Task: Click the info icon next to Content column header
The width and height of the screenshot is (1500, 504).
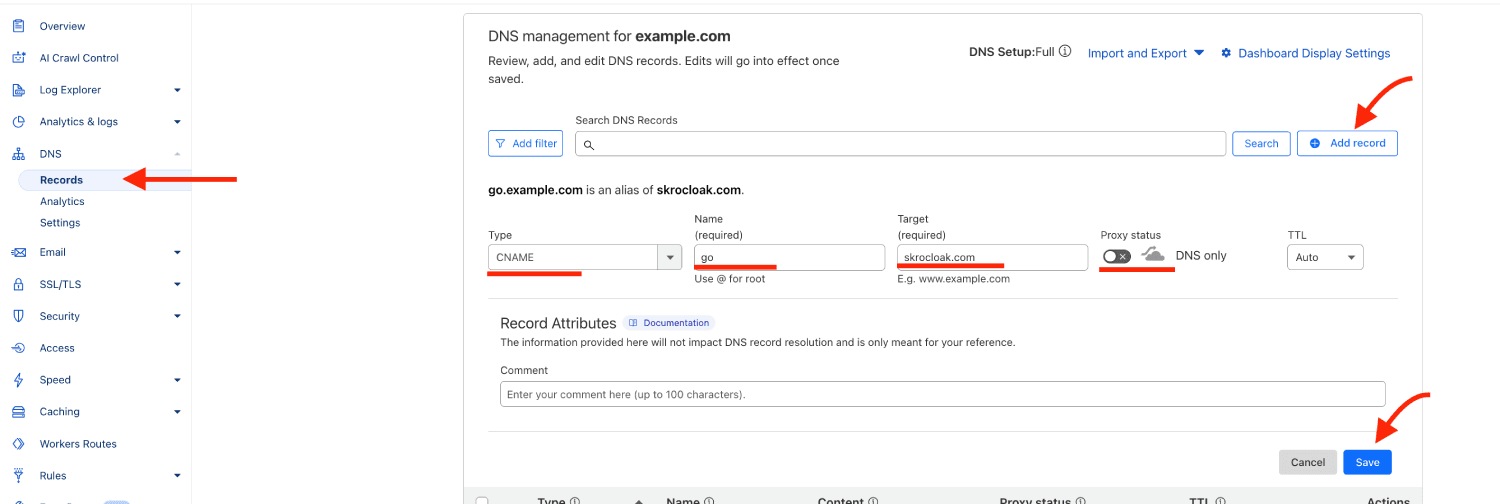Action: click(873, 501)
